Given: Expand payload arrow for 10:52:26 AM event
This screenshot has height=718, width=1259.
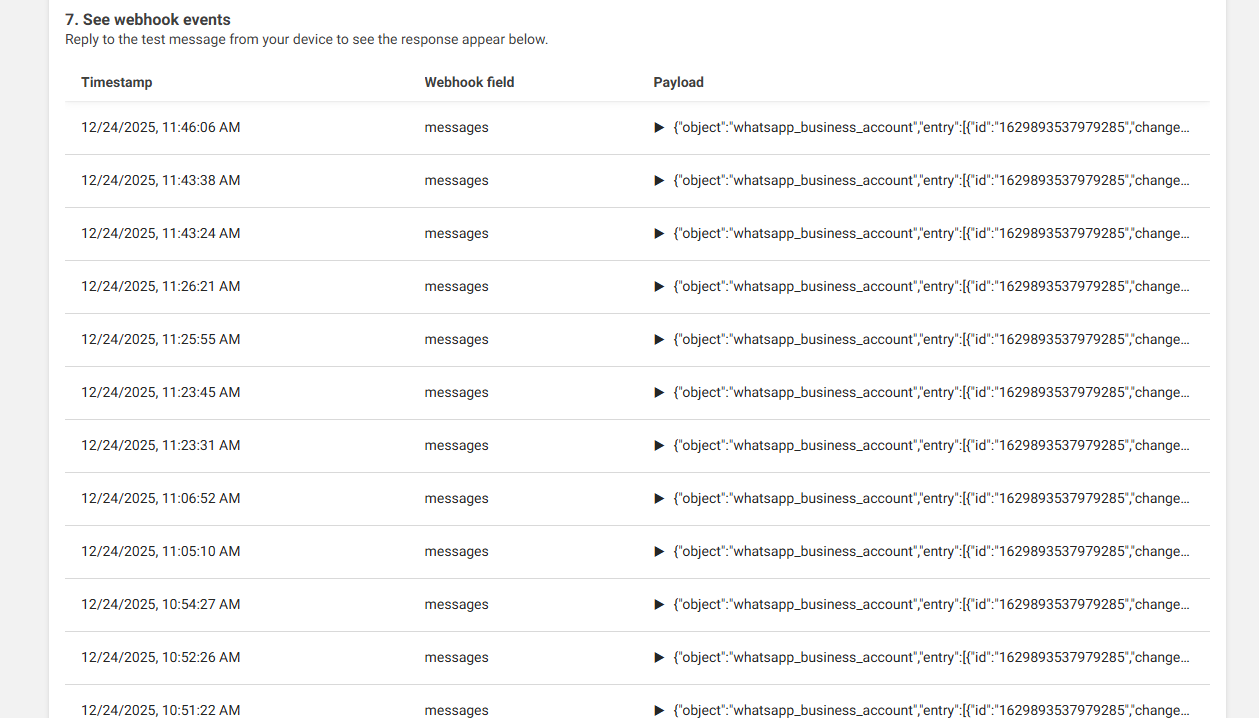Looking at the screenshot, I should [x=659, y=658].
